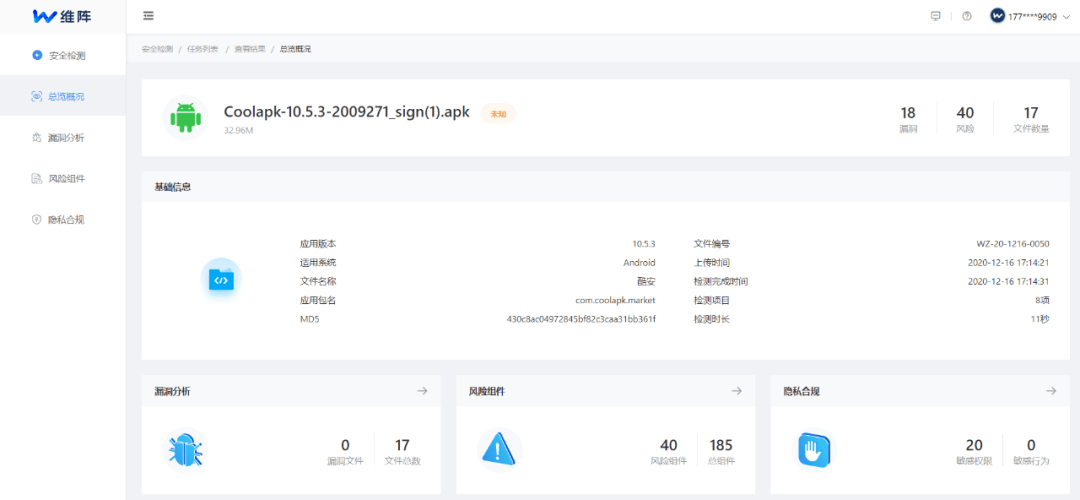This screenshot has height=500, width=1080.
Task: Click the 未知 status badge
Action: [x=498, y=114]
